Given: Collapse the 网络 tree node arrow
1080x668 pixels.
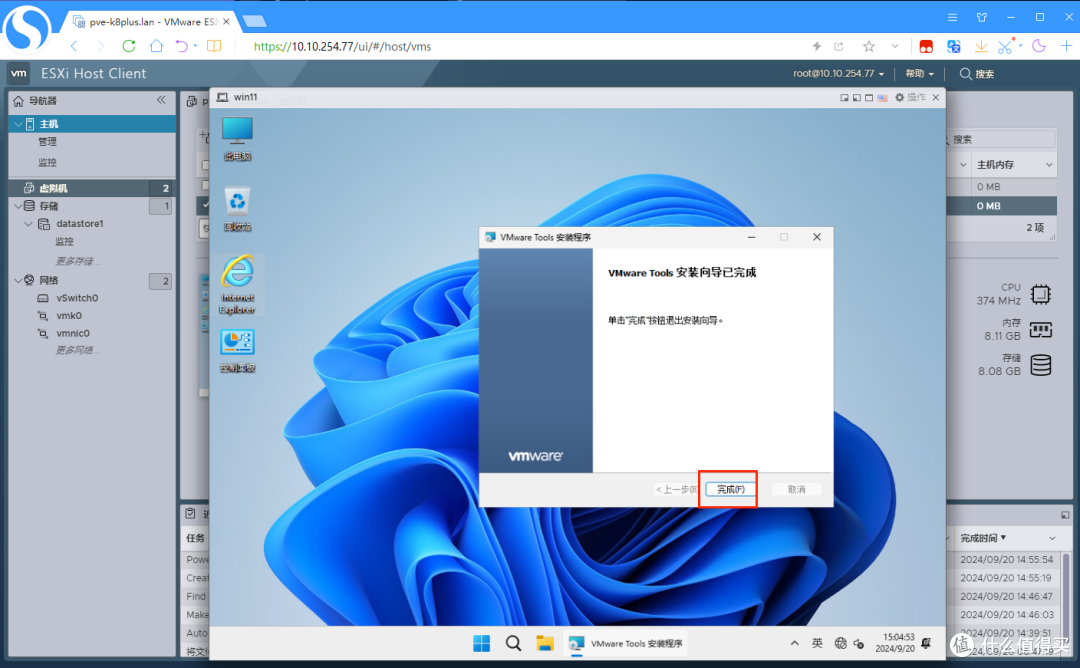Looking at the screenshot, I should 18,280.
